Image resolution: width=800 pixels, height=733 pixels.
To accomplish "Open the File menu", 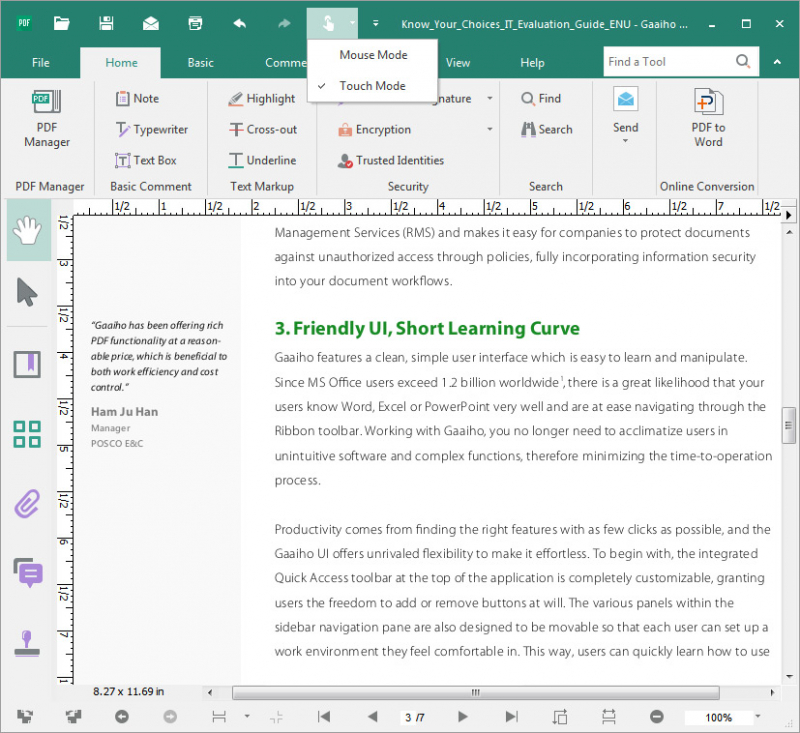I will 40,63.
